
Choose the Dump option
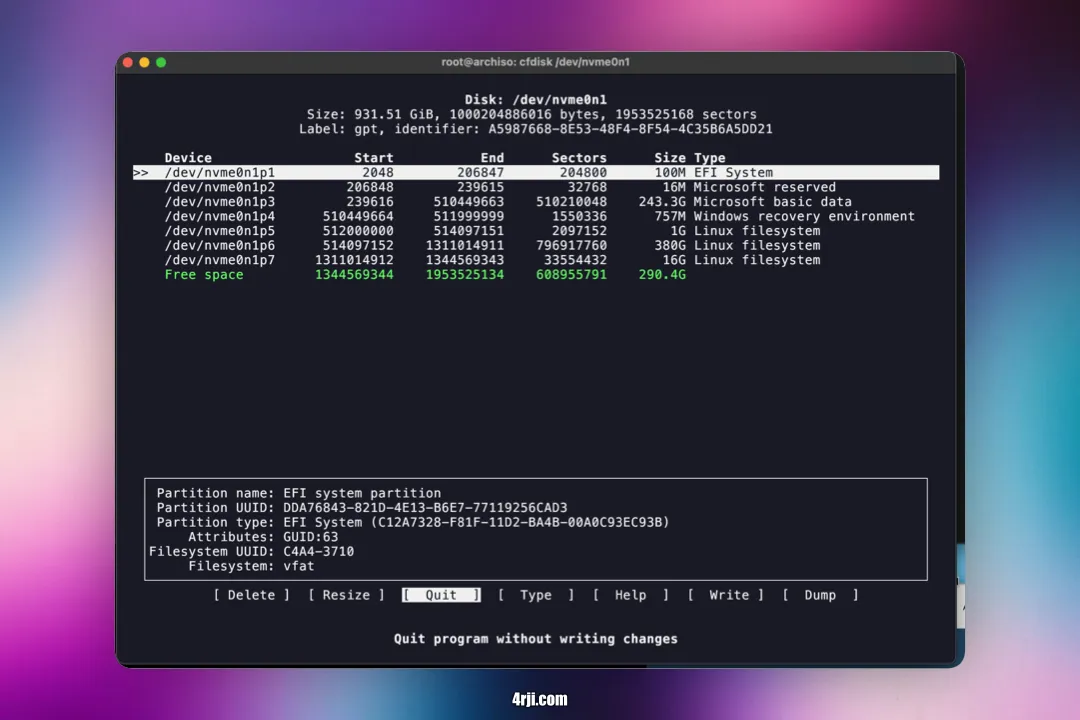822,594
